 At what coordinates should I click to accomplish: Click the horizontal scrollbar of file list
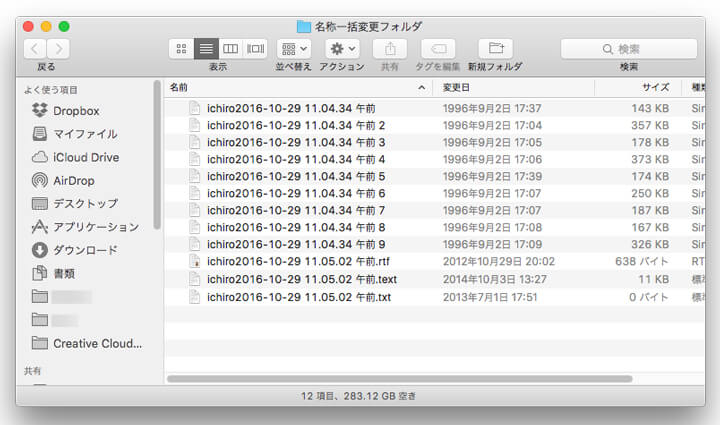pos(399,379)
